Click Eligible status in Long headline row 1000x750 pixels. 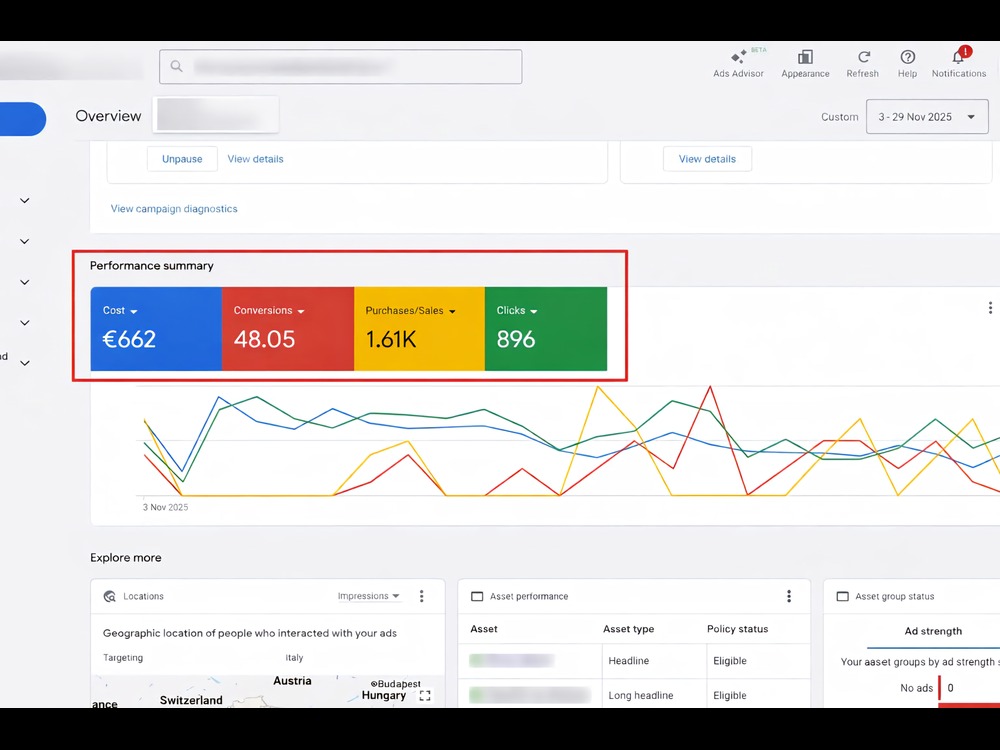[x=730, y=695]
